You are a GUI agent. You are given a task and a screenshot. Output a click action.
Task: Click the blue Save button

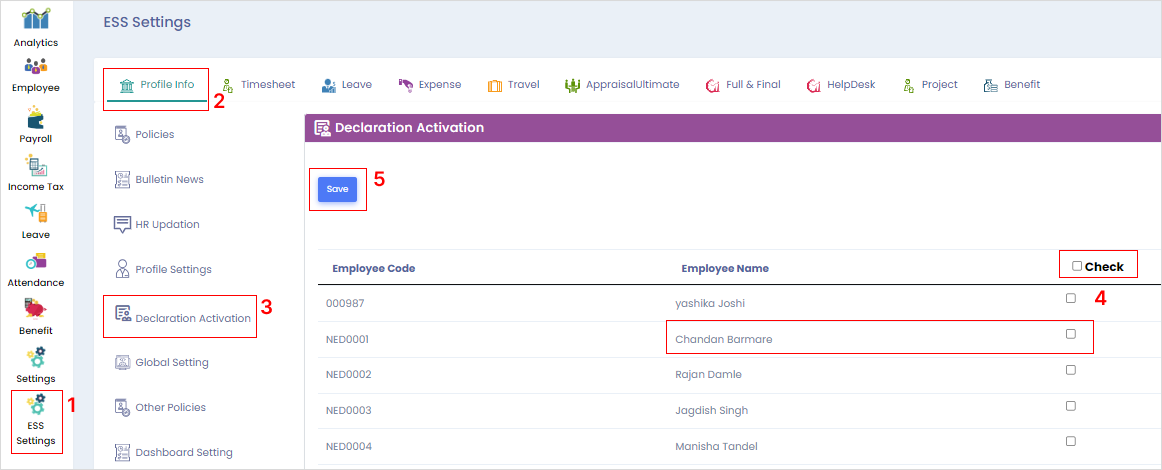(337, 189)
